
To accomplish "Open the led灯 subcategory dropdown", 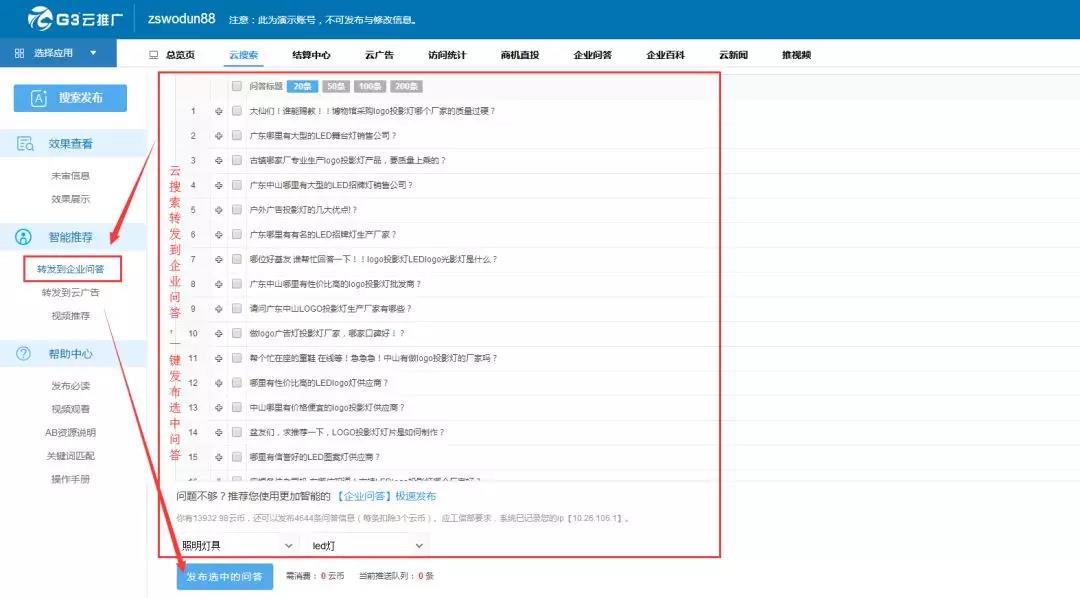I will pyautogui.click(x=368, y=545).
